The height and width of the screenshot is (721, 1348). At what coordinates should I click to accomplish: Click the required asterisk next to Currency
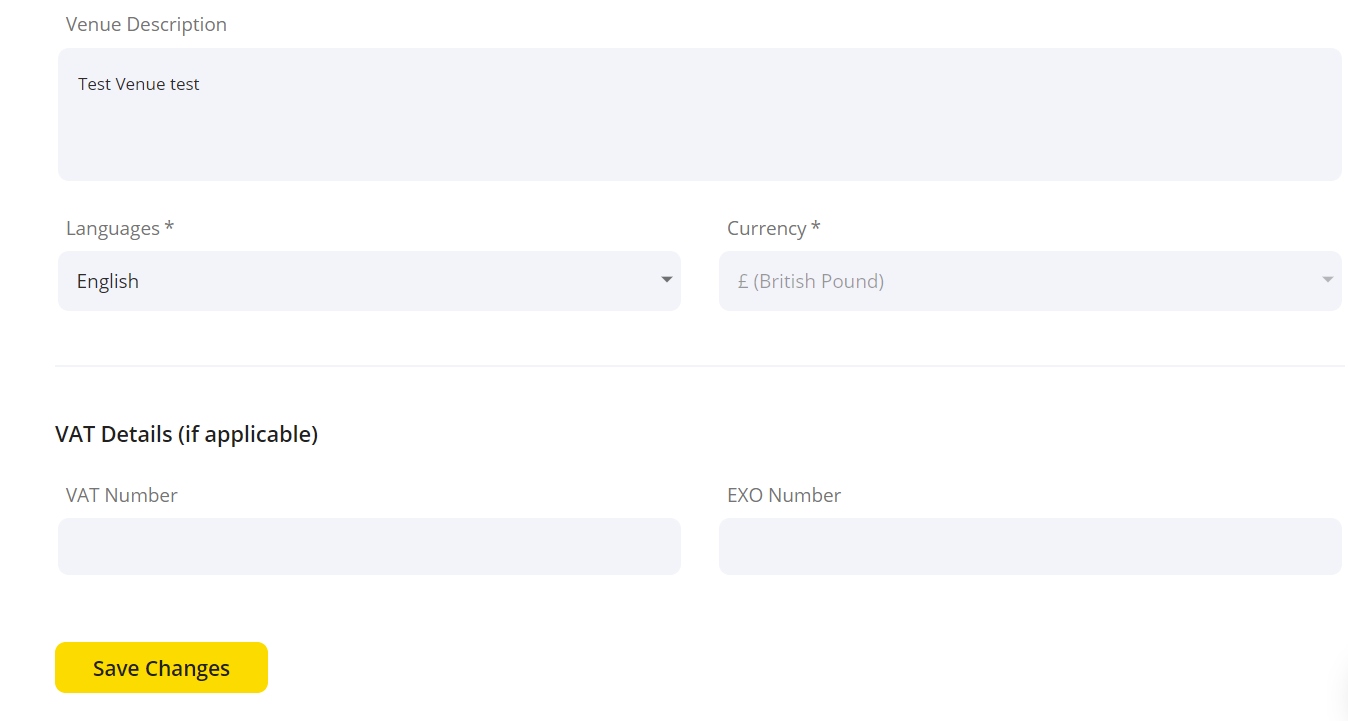816,227
